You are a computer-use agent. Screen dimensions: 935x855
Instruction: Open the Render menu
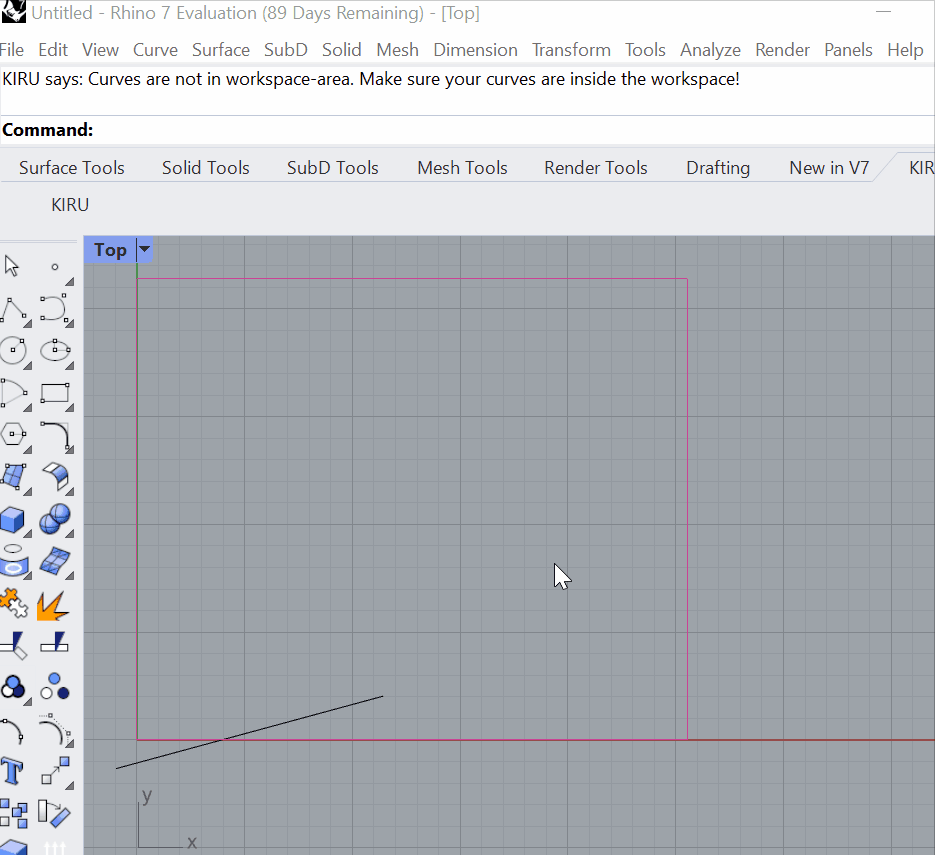click(782, 49)
